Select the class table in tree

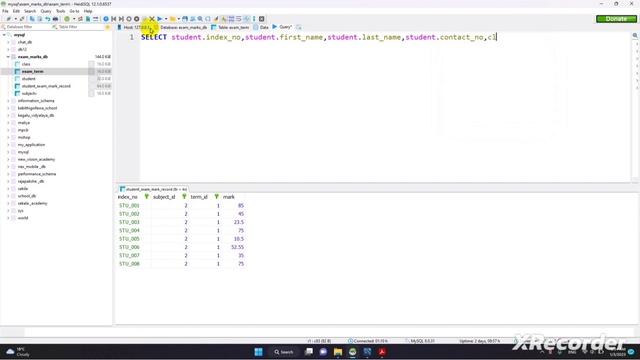tap(26, 64)
